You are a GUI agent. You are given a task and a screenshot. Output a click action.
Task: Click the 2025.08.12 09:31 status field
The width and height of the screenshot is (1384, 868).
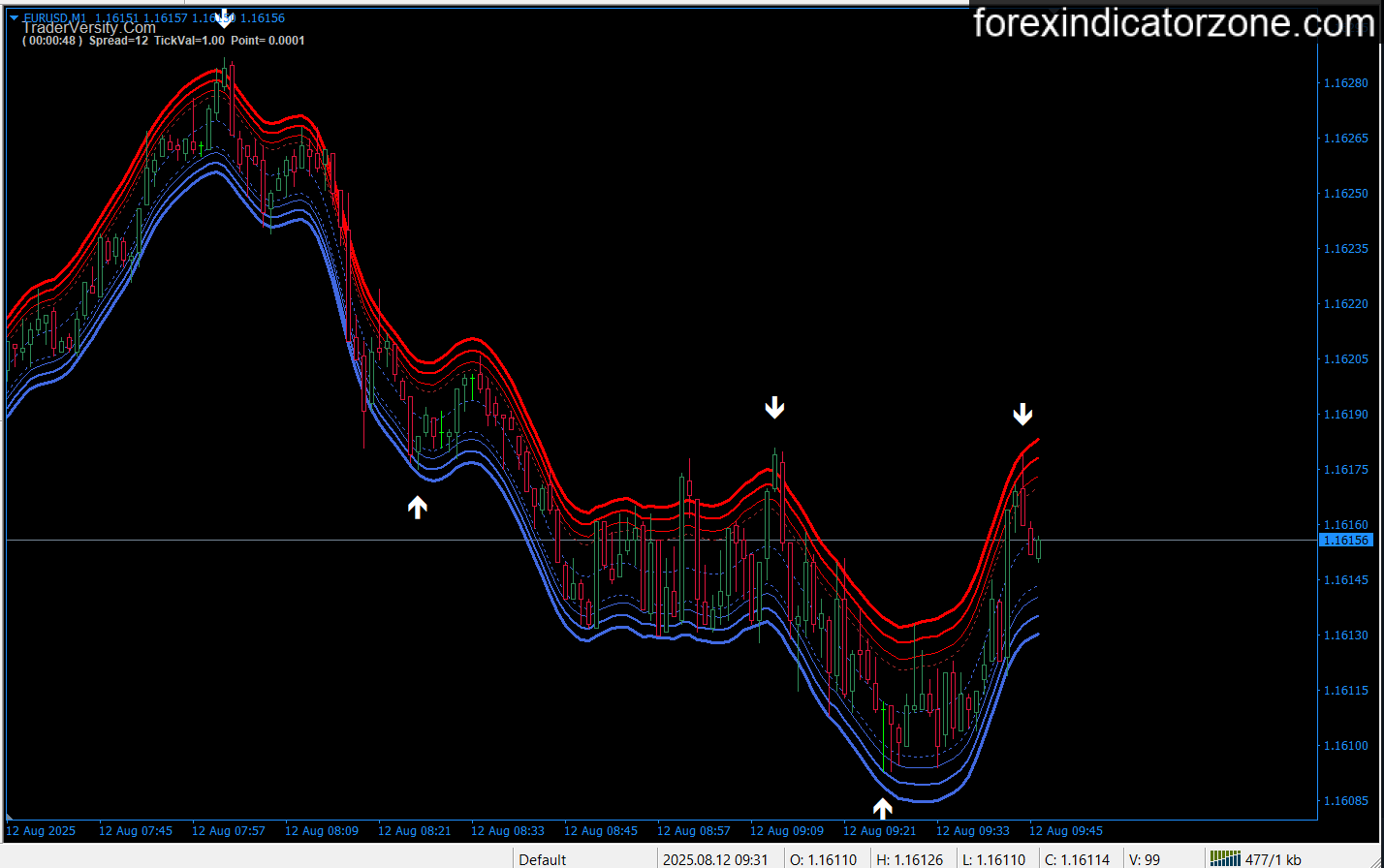715,859
